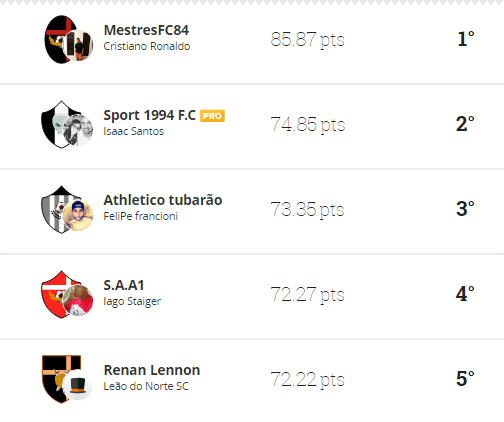Click Renan Lennon black-and-orange shield icon
The height and width of the screenshot is (422, 504).
pos(59,379)
